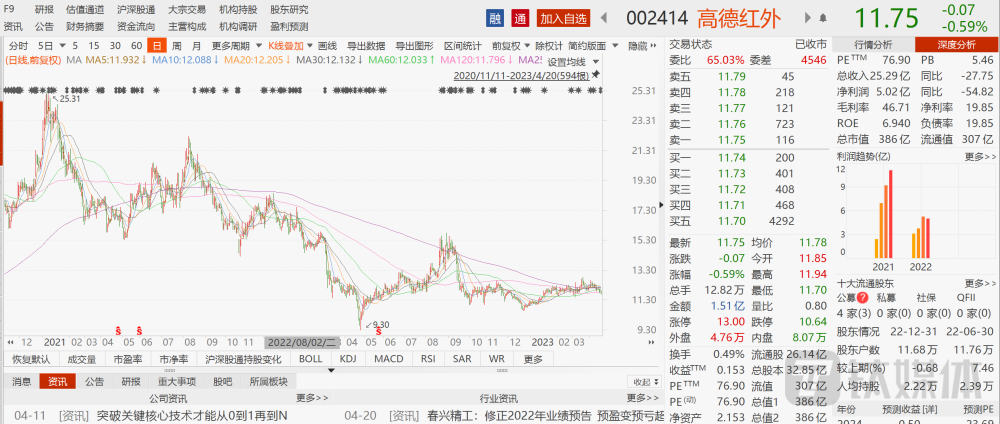Image resolution: width=1000 pixels, height=424 pixels.
Task: Select the 30 minute period
Action: click(115, 46)
